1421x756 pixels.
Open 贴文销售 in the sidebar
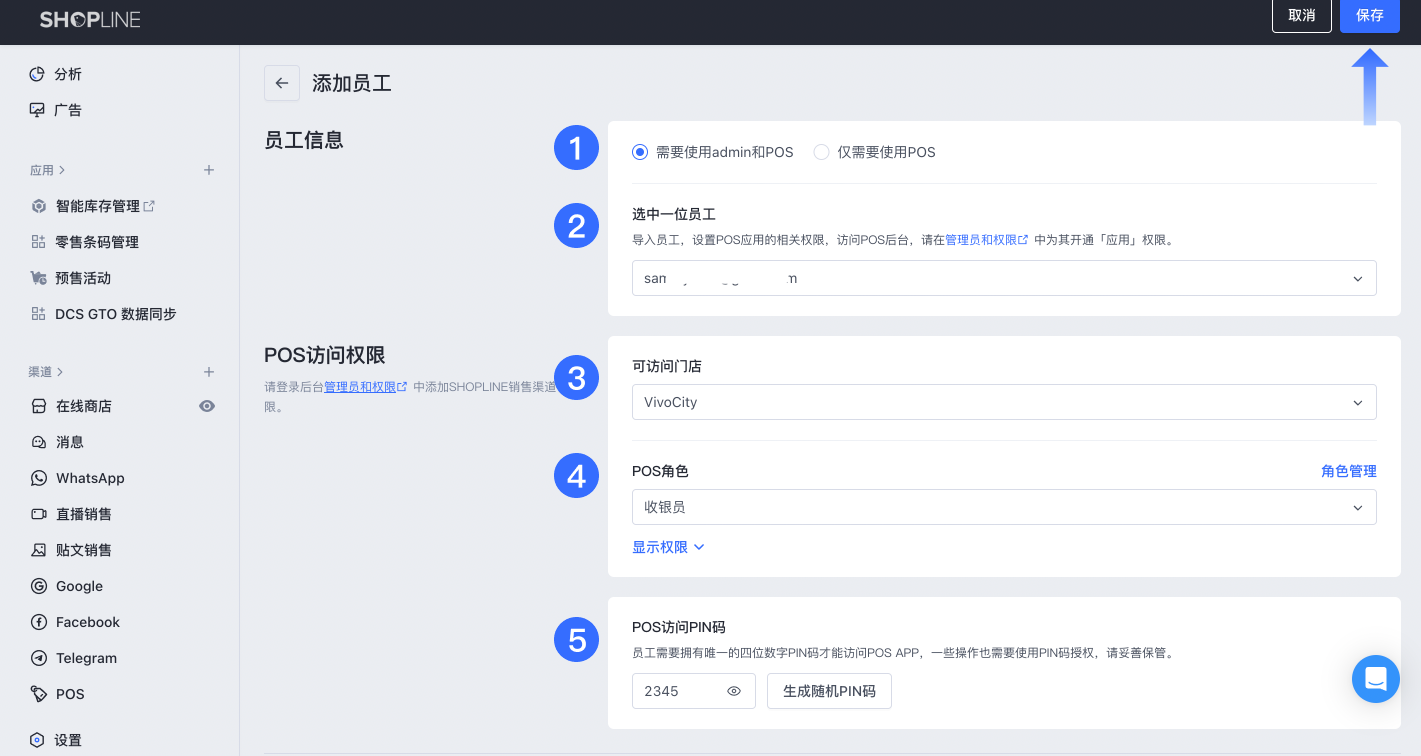84,550
